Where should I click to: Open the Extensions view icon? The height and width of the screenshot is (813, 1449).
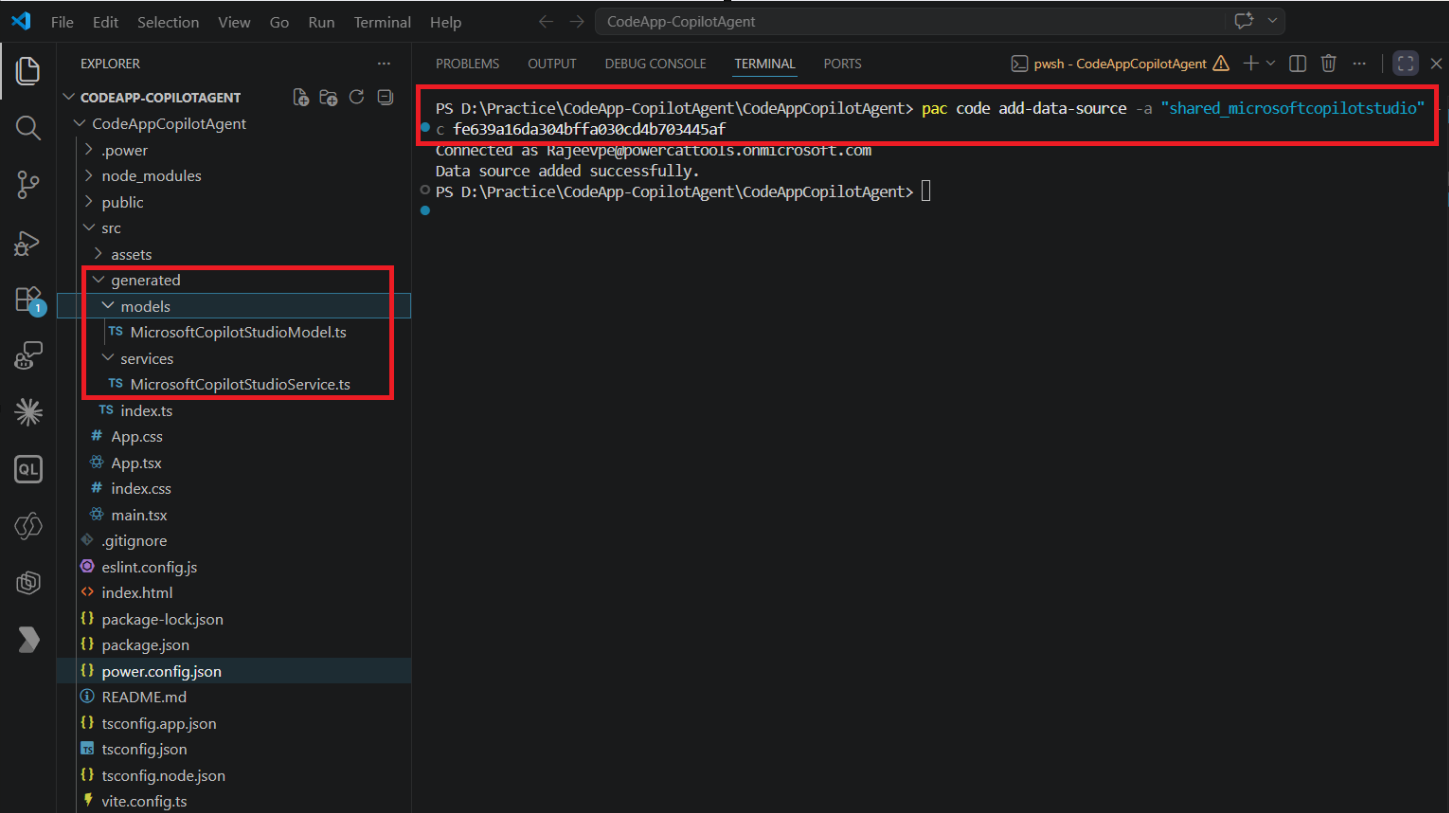[x=28, y=299]
